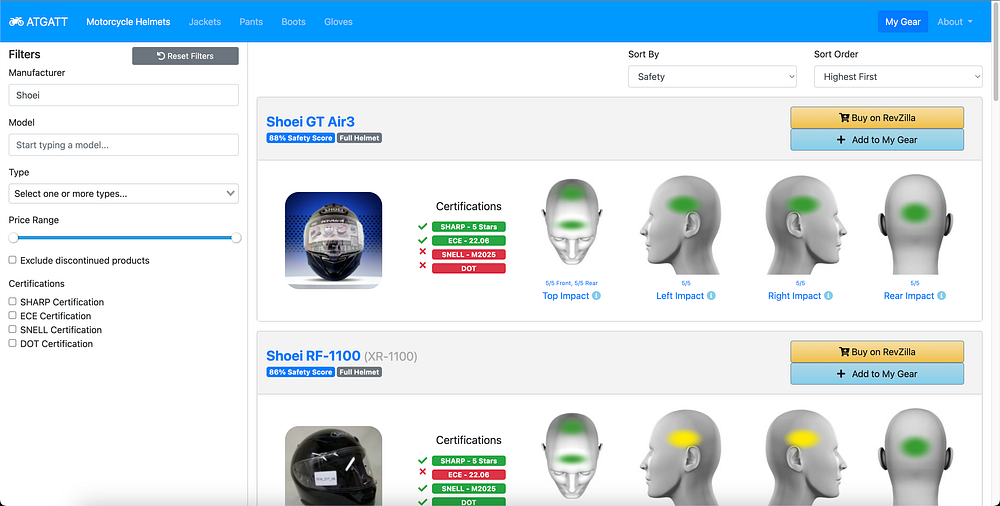The width and height of the screenshot is (1000, 506).
Task: Click the top-view head diagram for GT Air3
Action: pyautogui.click(x=571, y=223)
